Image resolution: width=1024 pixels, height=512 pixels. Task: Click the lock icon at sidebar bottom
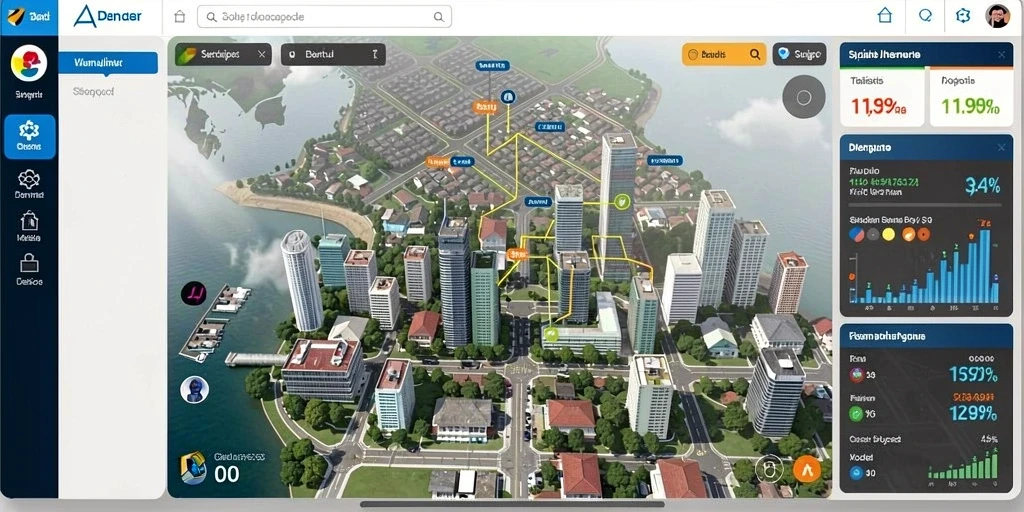click(29, 263)
